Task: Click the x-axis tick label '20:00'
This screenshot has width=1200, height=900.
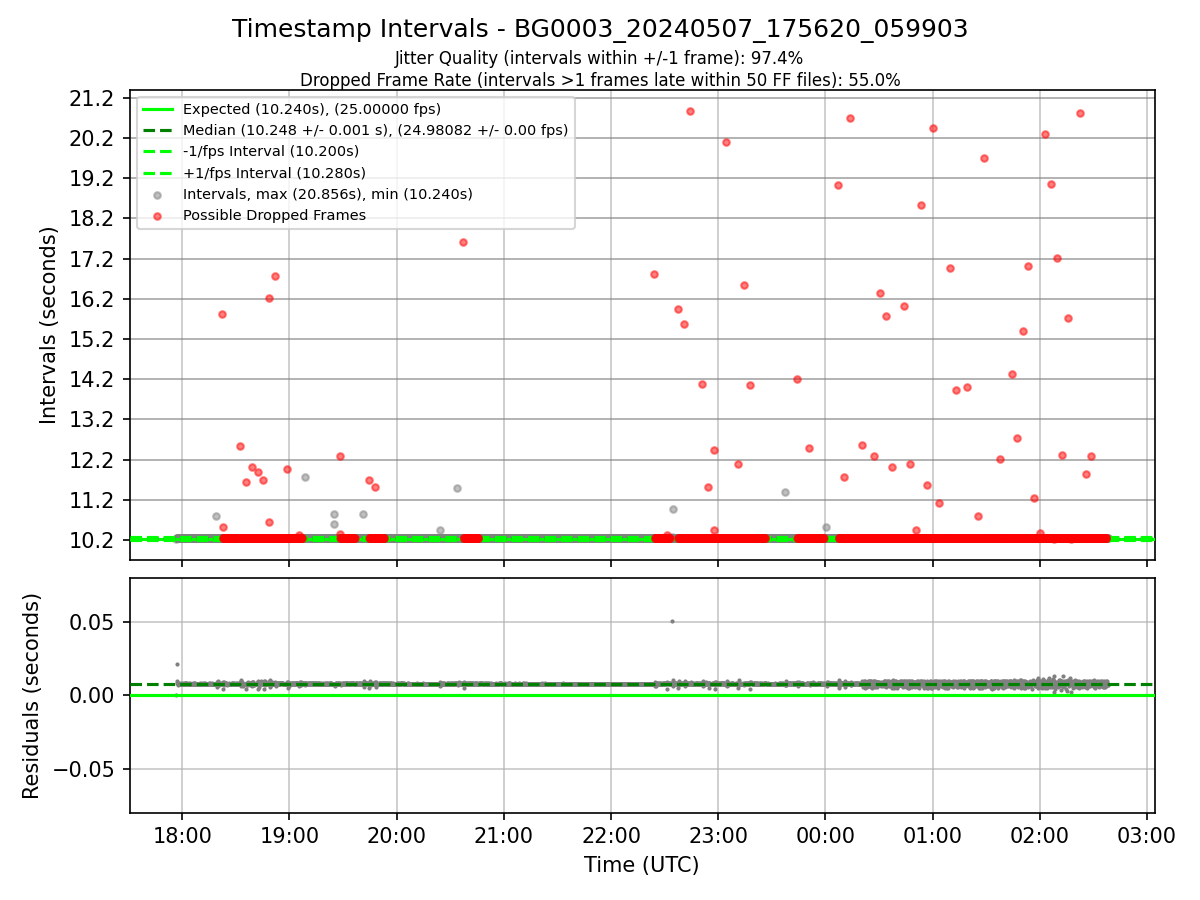Action: (396, 834)
